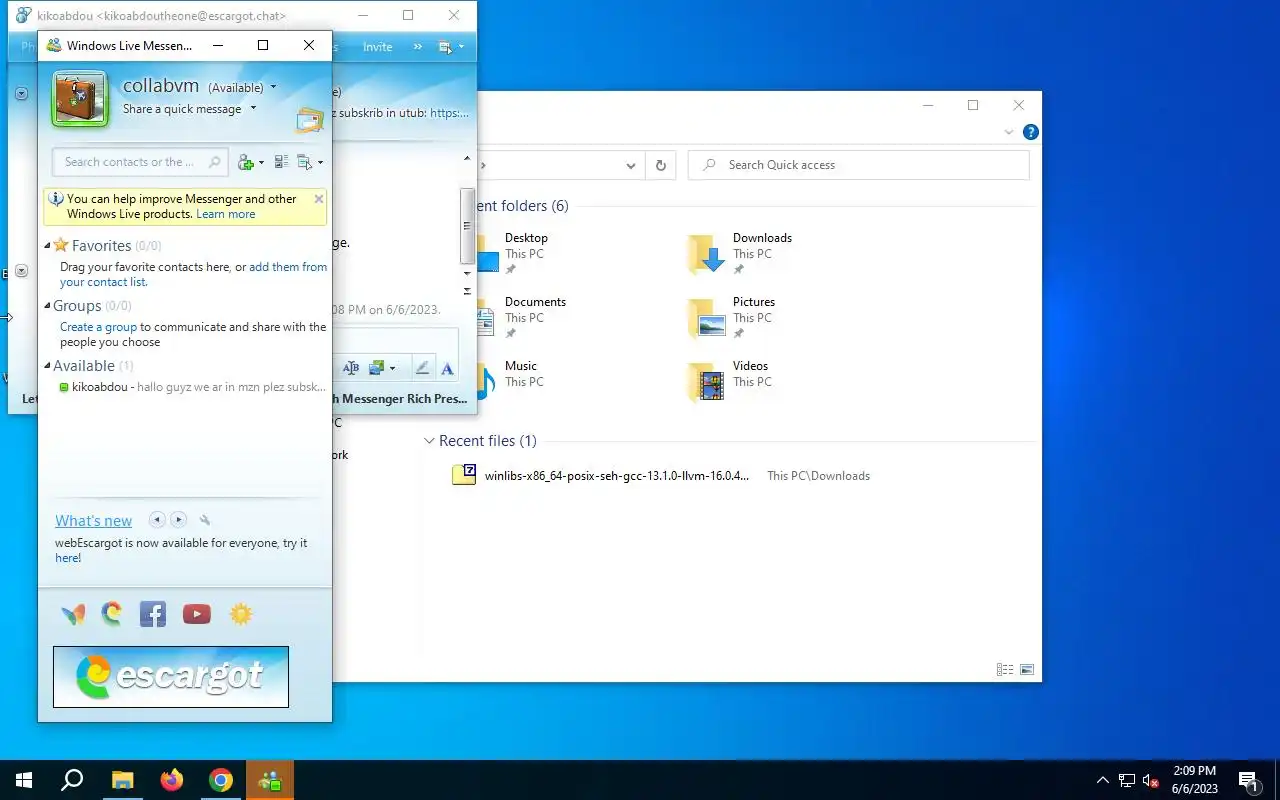This screenshot has height=800, width=1280.
Task: Expand the overflow chevron in chat toolbar
Action: pos(418,47)
